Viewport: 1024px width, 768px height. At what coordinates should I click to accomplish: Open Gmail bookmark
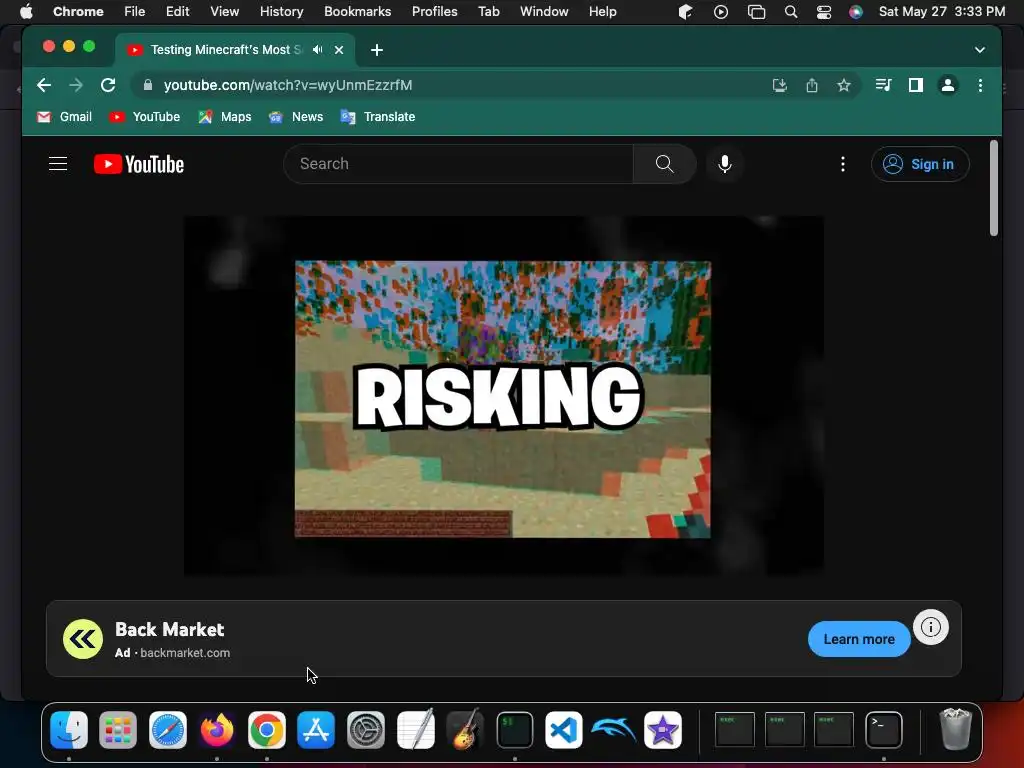(64, 117)
